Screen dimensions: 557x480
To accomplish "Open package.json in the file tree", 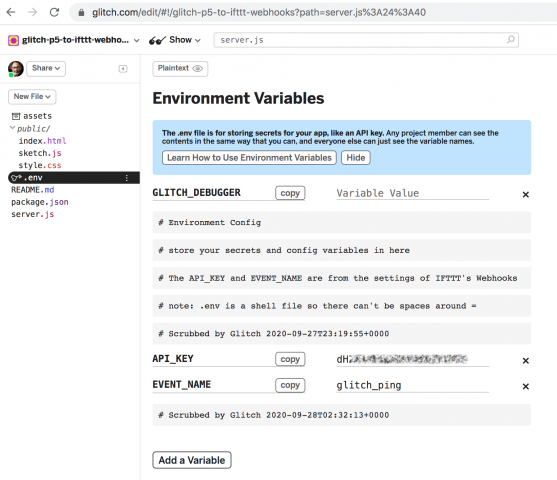I will pos(40,202).
